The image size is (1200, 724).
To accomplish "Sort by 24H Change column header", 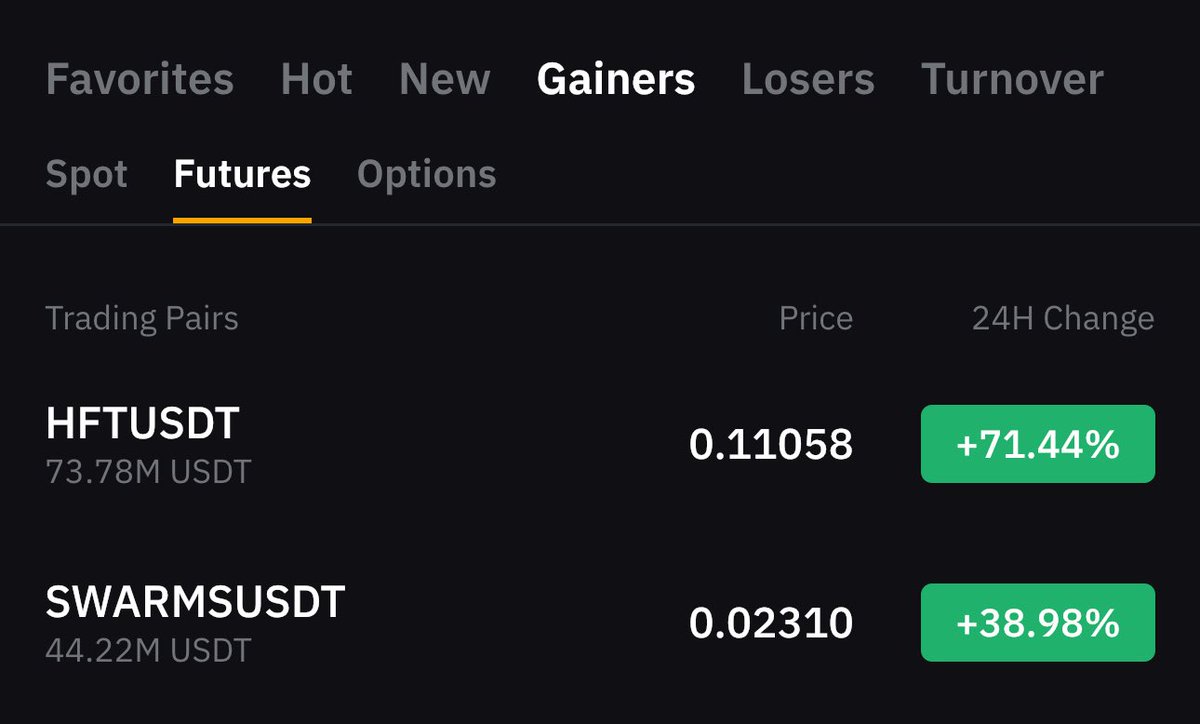I will [x=1063, y=319].
